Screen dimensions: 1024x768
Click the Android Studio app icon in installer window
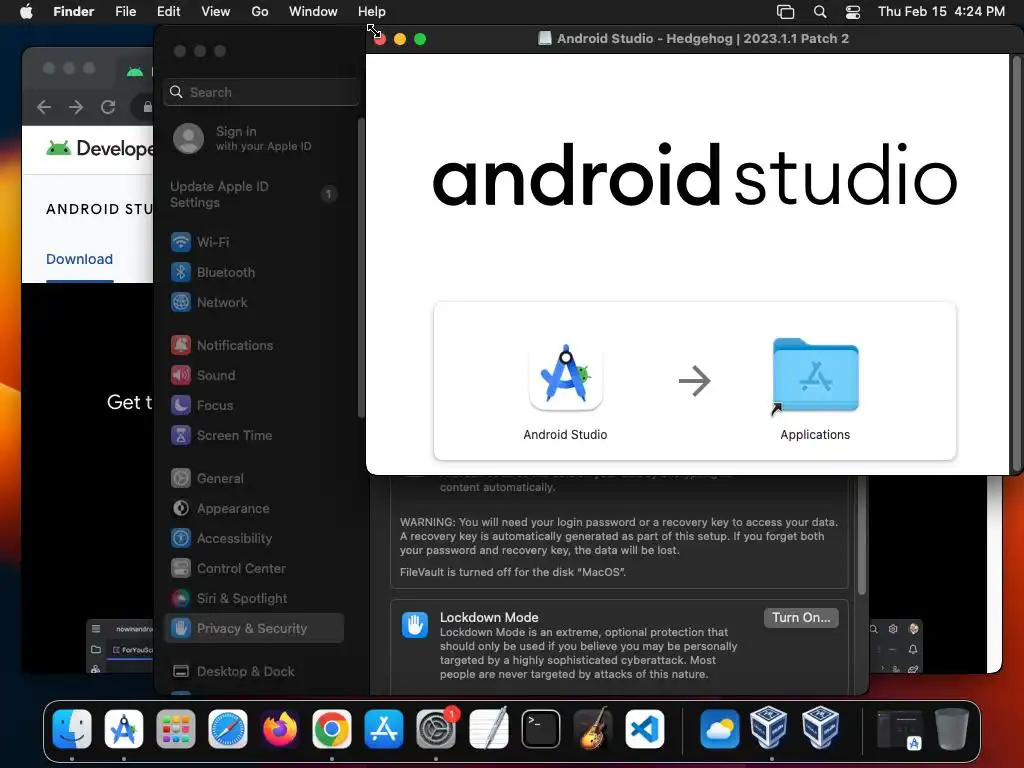click(566, 377)
